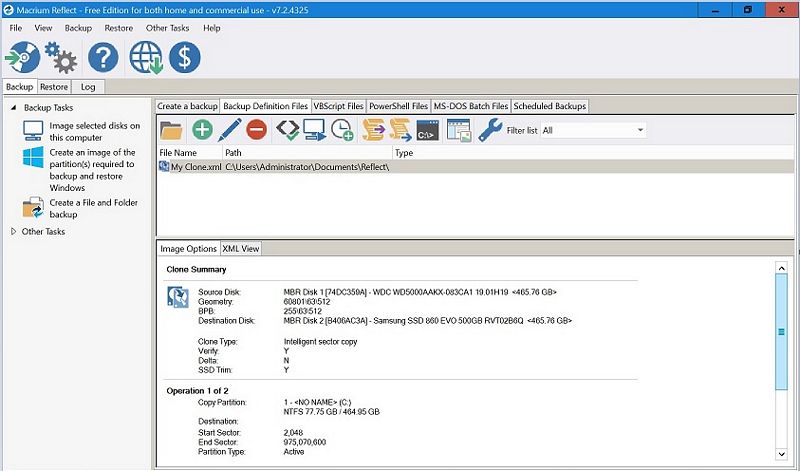This screenshot has width=800, height=471.
Task: Switch to Scheduled Backups tab
Action: [549, 106]
